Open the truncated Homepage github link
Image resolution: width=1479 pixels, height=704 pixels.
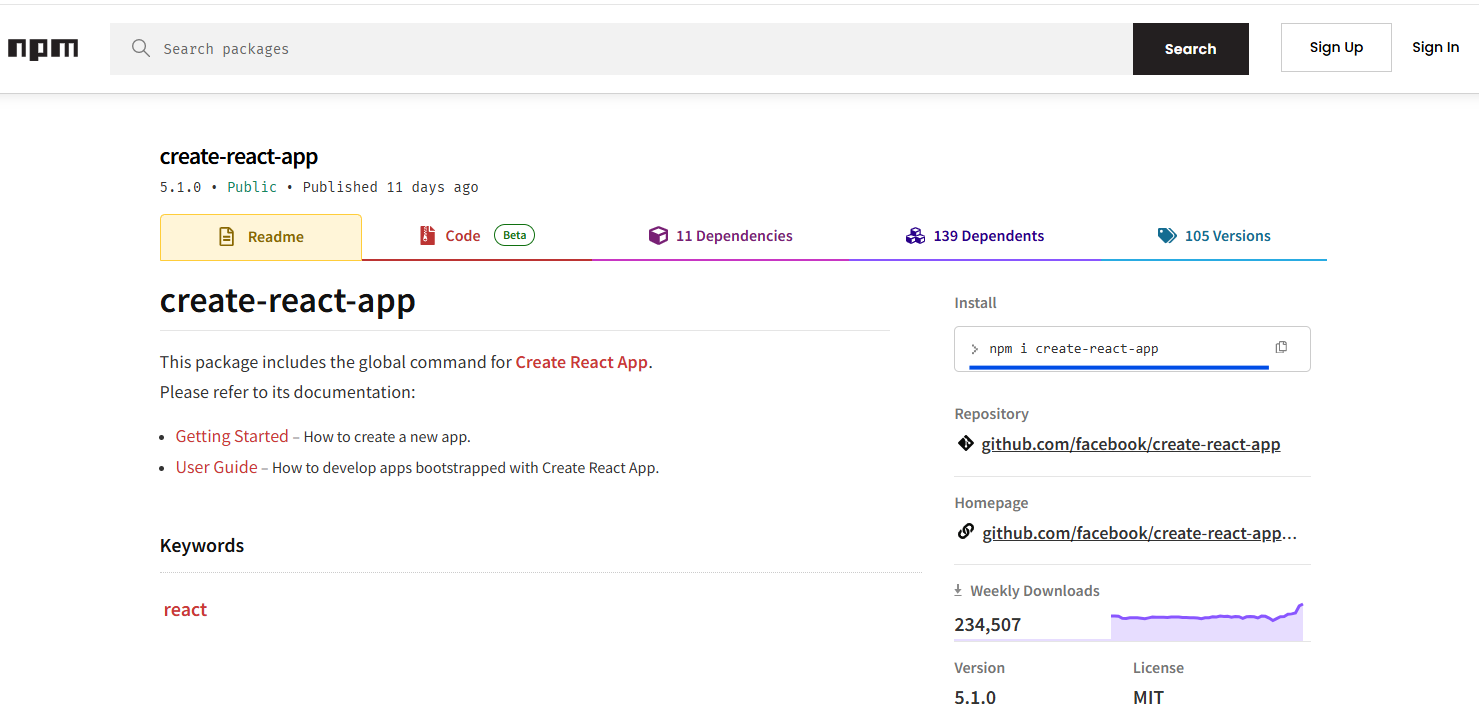point(1140,533)
